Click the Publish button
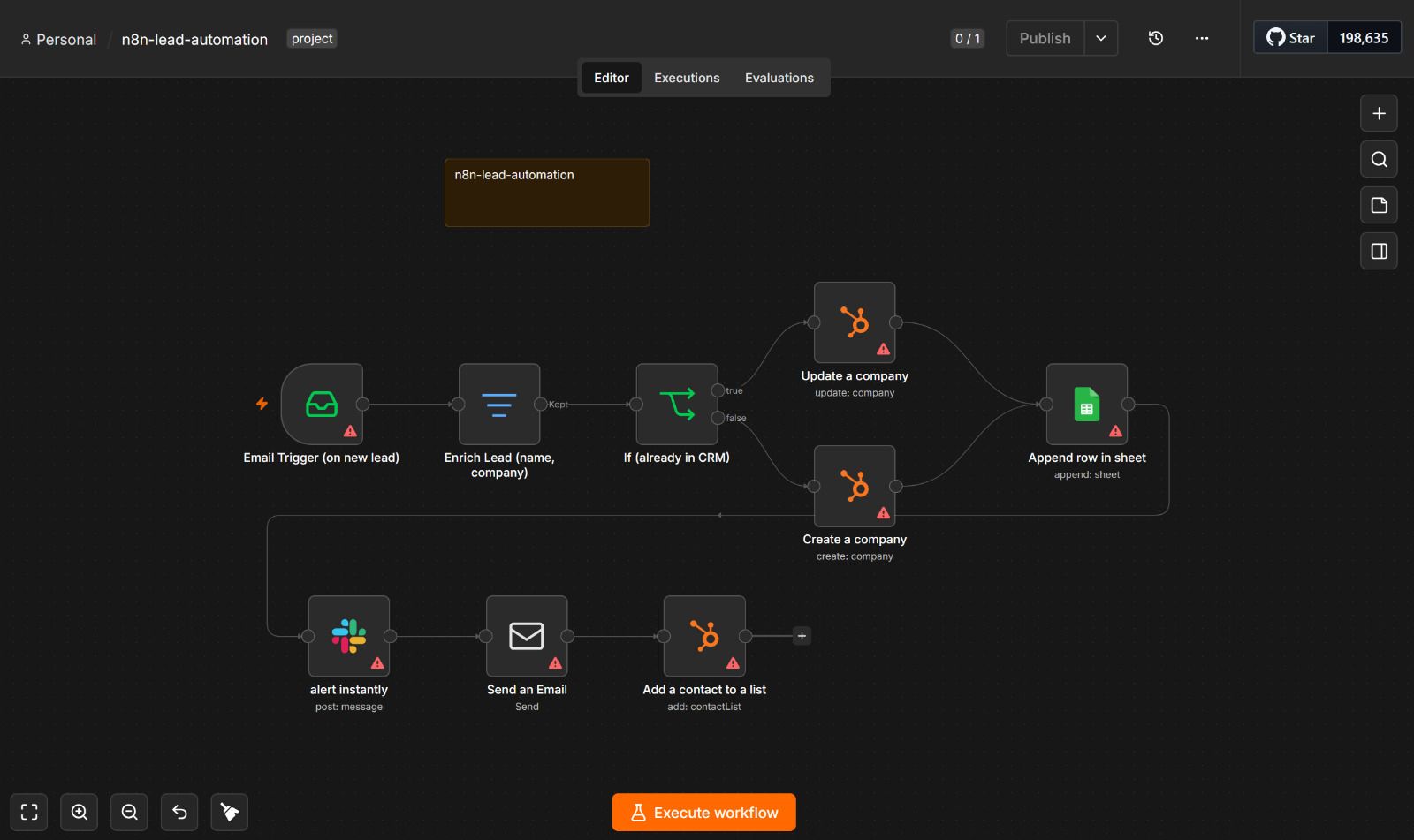Screen dimensions: 1414x840 point(1045,38)
